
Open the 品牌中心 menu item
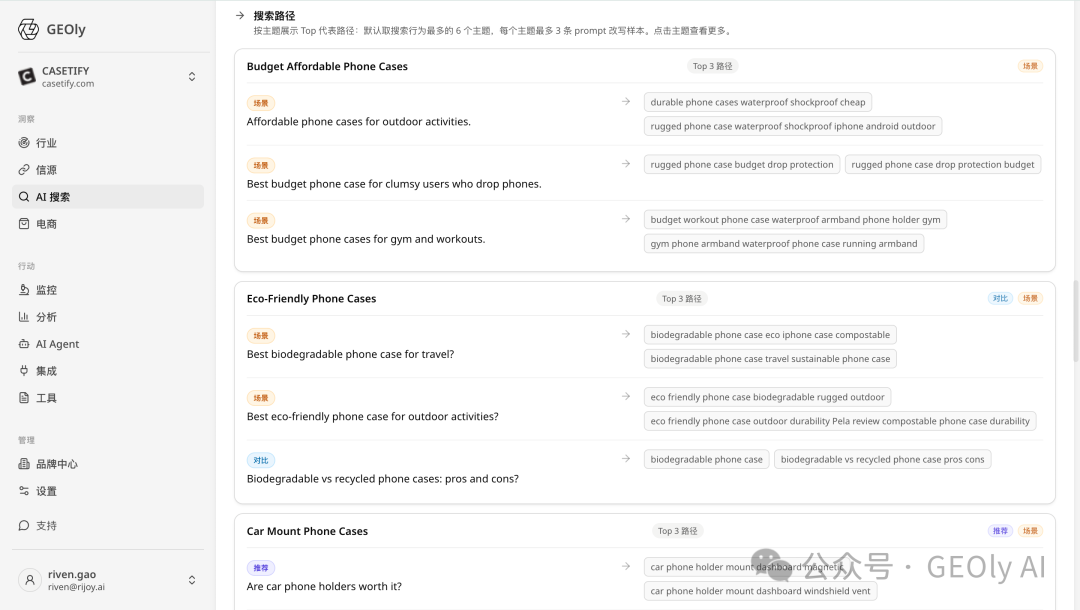pyautogui.click(x=108, y=464)
